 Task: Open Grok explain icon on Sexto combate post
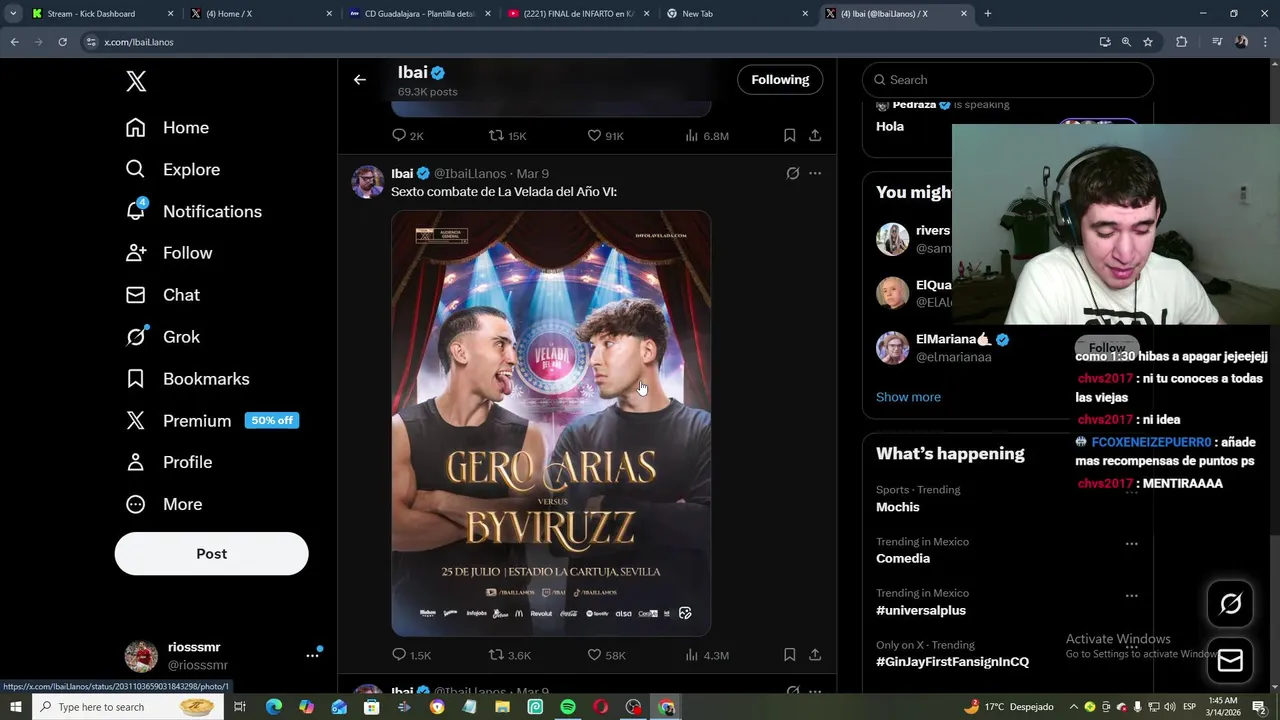point(793,173)
